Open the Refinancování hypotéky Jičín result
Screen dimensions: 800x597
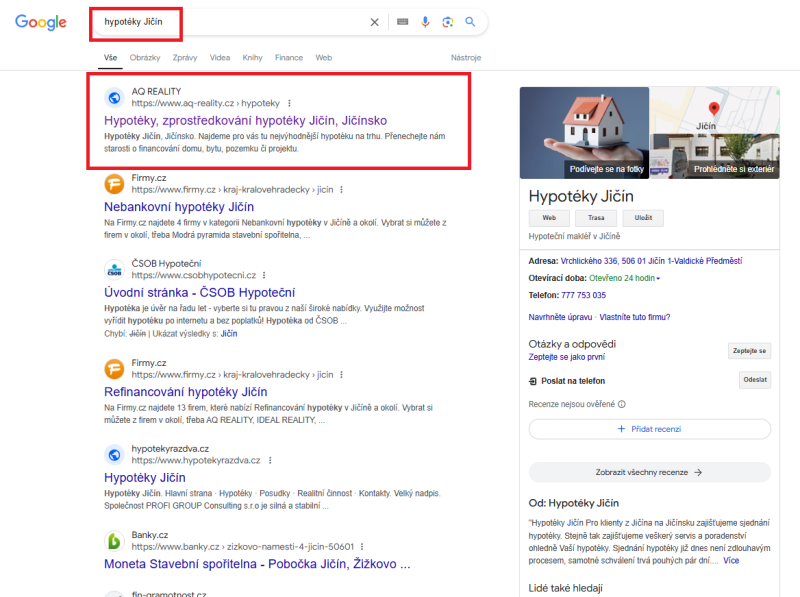[x=186, y=392]
